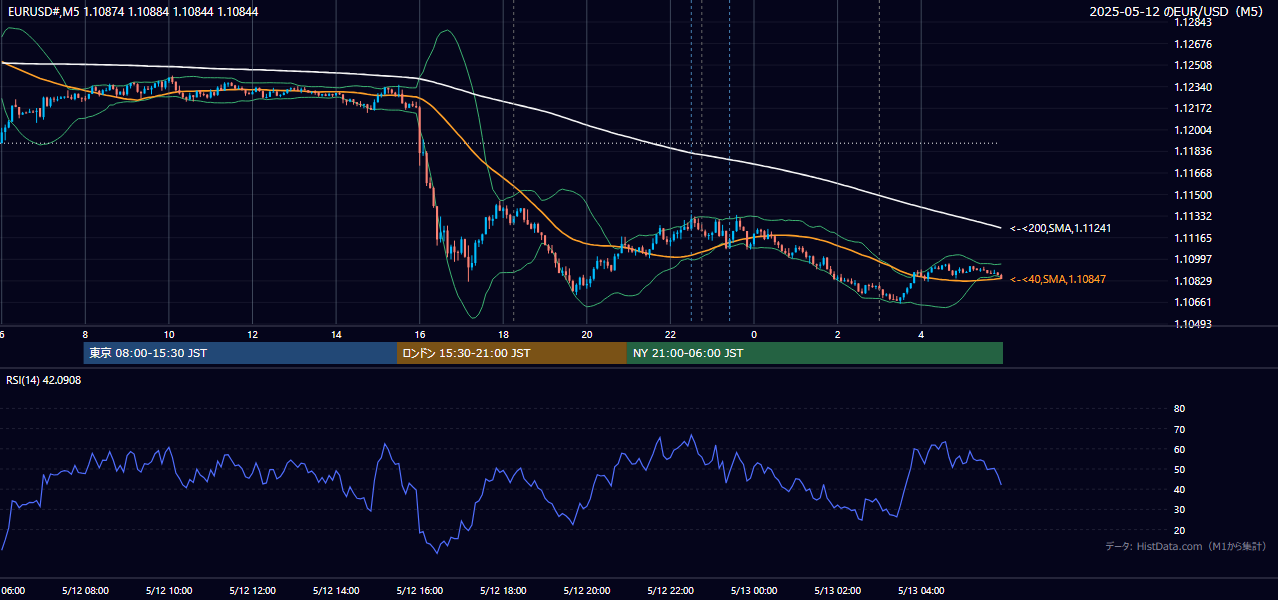Click hour label 12 under the price chart
Screen dimensions: 1278x600
pos(252,335)
